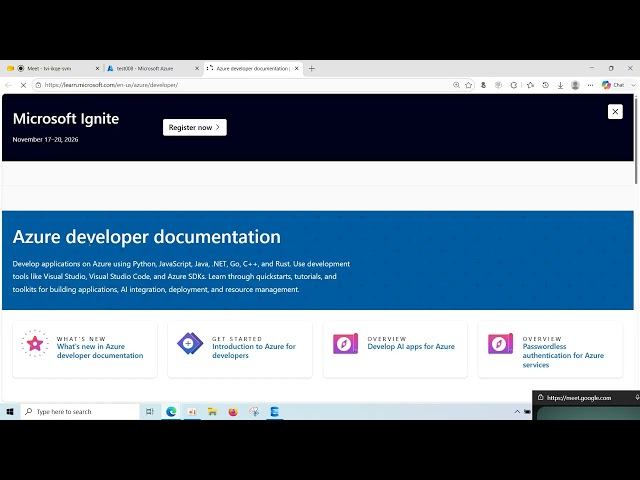Open File Explorer from the taskbar
The width and height of the screenshot is (640, 480).
[x=212, y=411]
